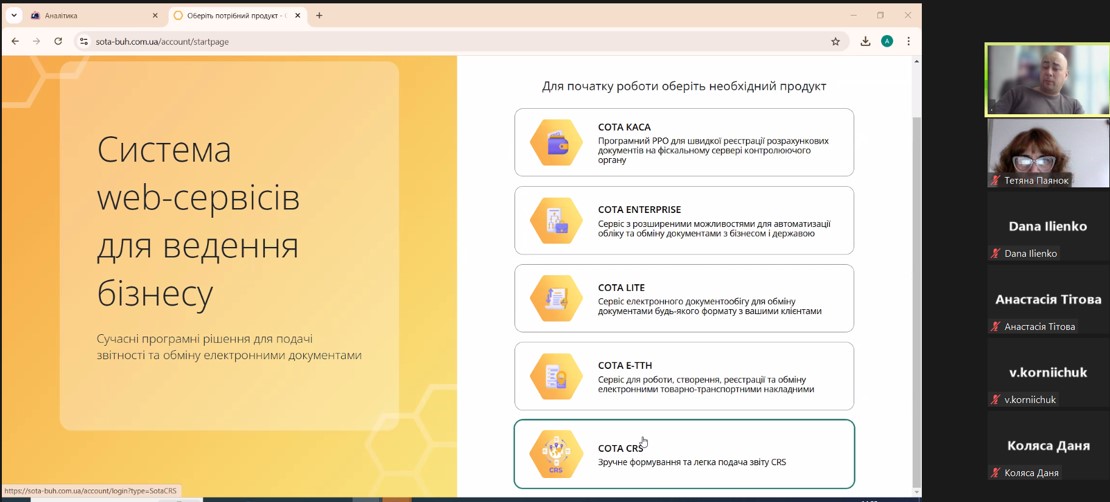The width and height of the screenshot is (1110, 502).
Task: Select Тетяна Паянок video thumbnail
Action: coord(1048,153)
